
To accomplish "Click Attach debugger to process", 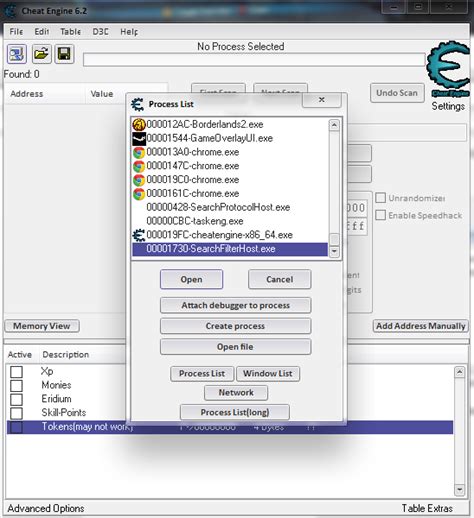I will click(235, 305).
